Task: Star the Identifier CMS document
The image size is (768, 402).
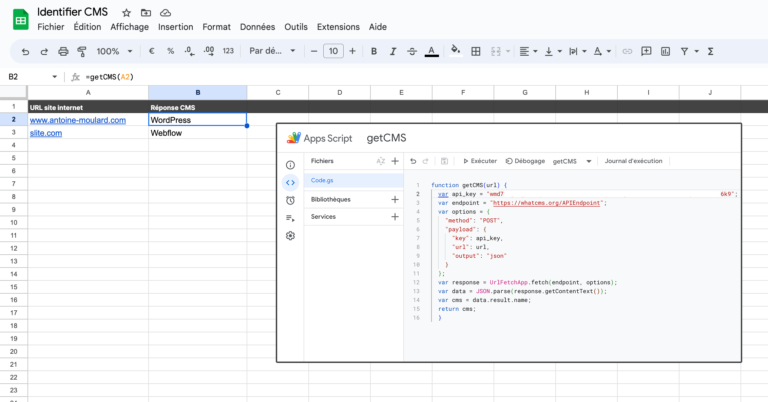Action: coord(128,11)
